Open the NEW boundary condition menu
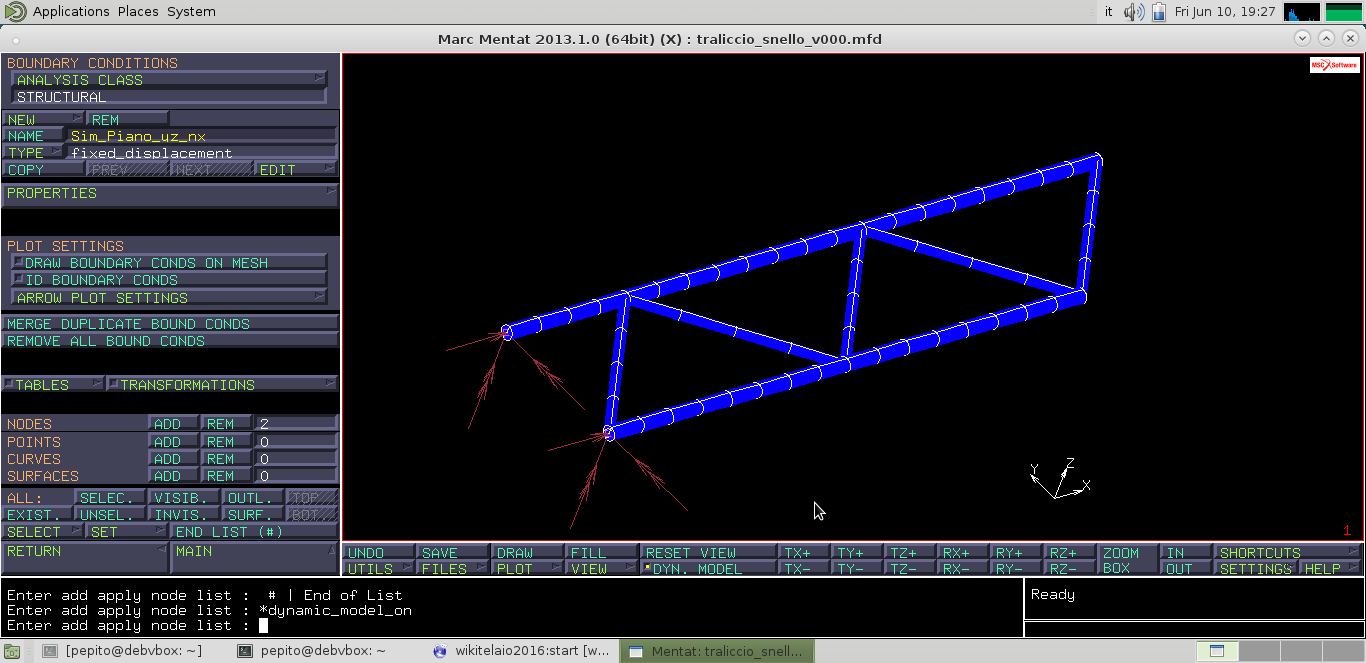 (x=43, y=119)
